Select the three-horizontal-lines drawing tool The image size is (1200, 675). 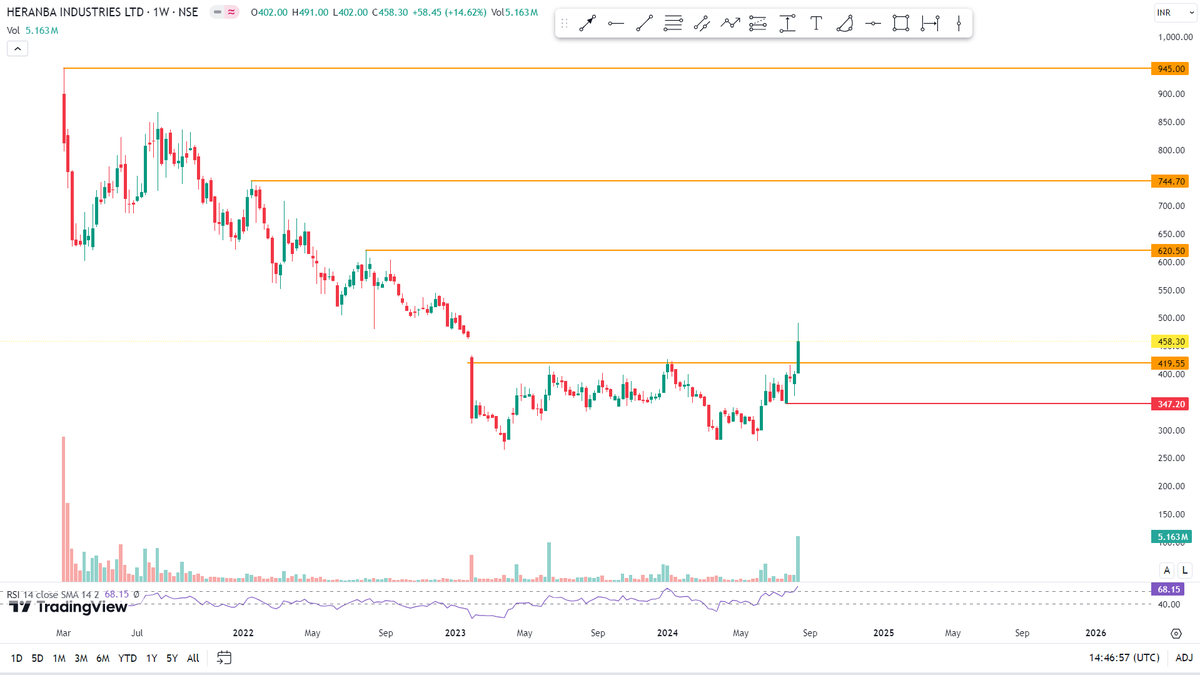[x=673, y=23]
